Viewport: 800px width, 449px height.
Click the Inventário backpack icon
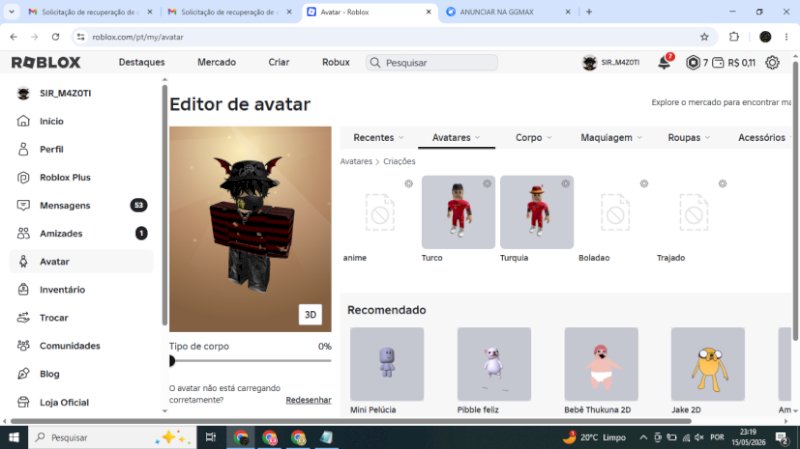[x=23, y=289]
